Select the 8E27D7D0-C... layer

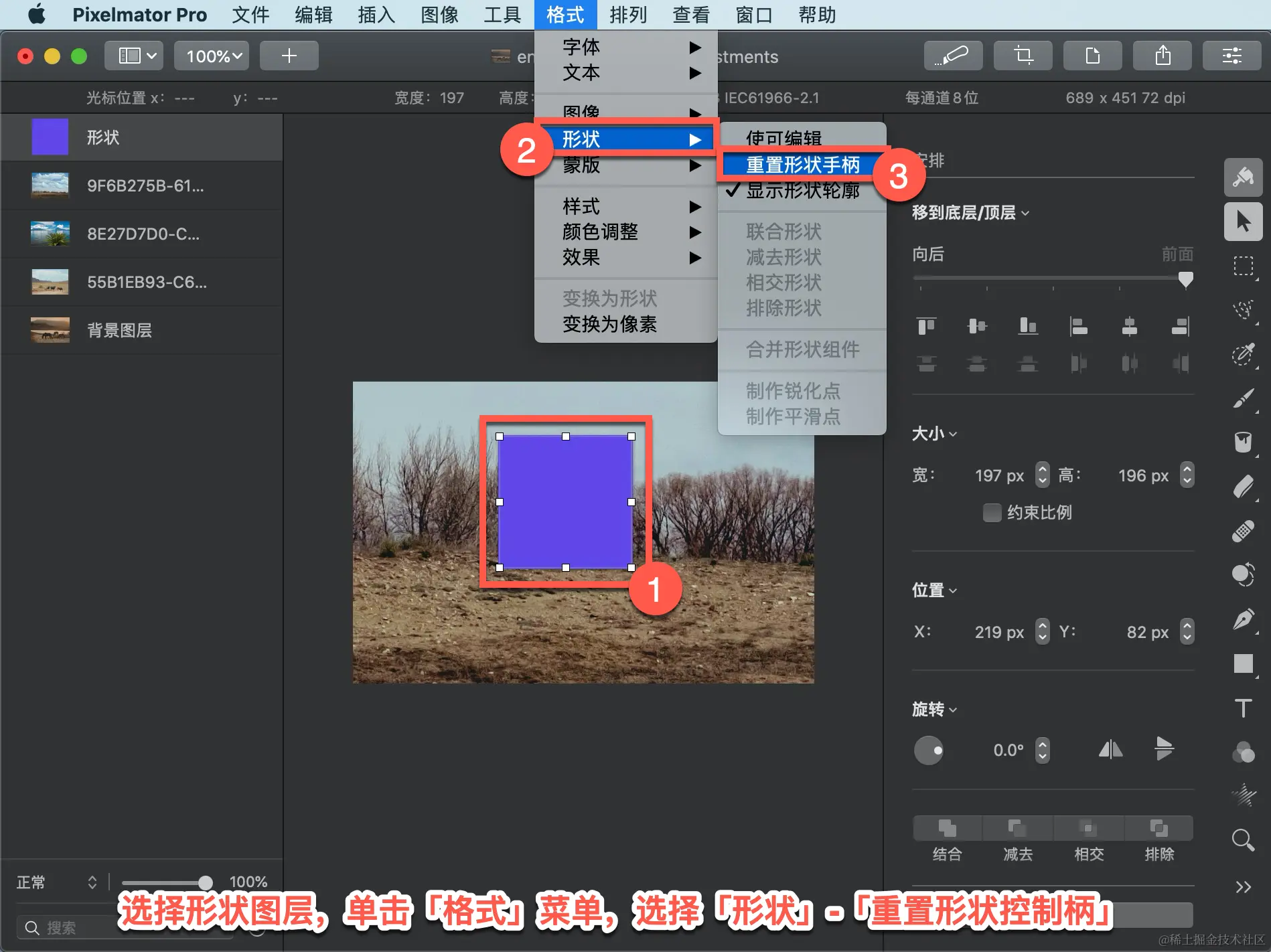[x=141, y=234]
